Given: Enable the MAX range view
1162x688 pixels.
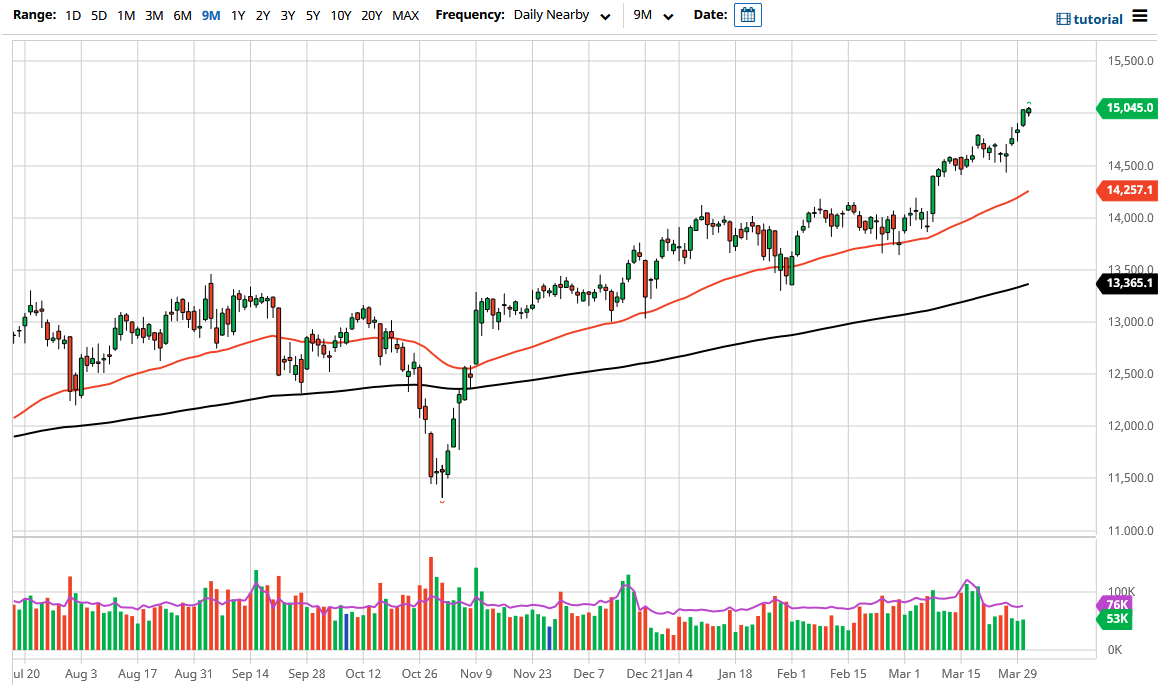Looking at the screenshot, I should pos(405,15).
